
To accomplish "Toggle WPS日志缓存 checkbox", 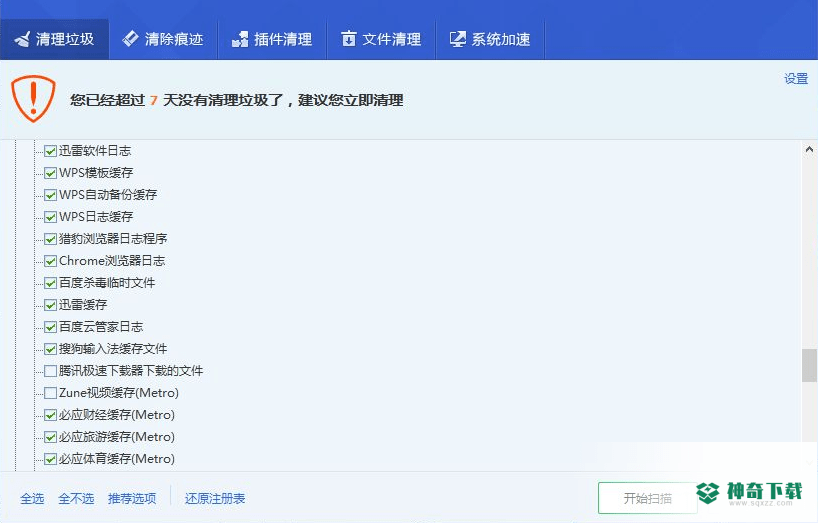I will click(51, 217).
